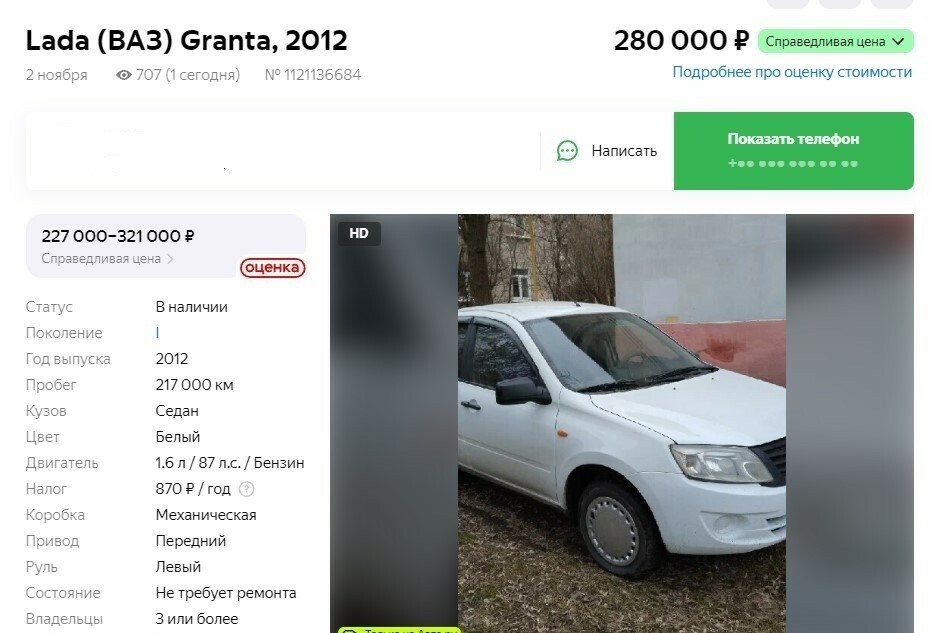Click the 227 000–321 000 ₽ price range block
The image size is (951, 633).
point(166,246)
